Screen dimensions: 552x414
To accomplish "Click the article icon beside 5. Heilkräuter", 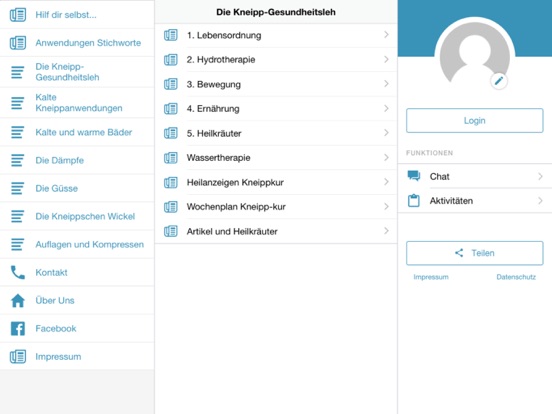I will pyautogui.click(x=171, y=133).
